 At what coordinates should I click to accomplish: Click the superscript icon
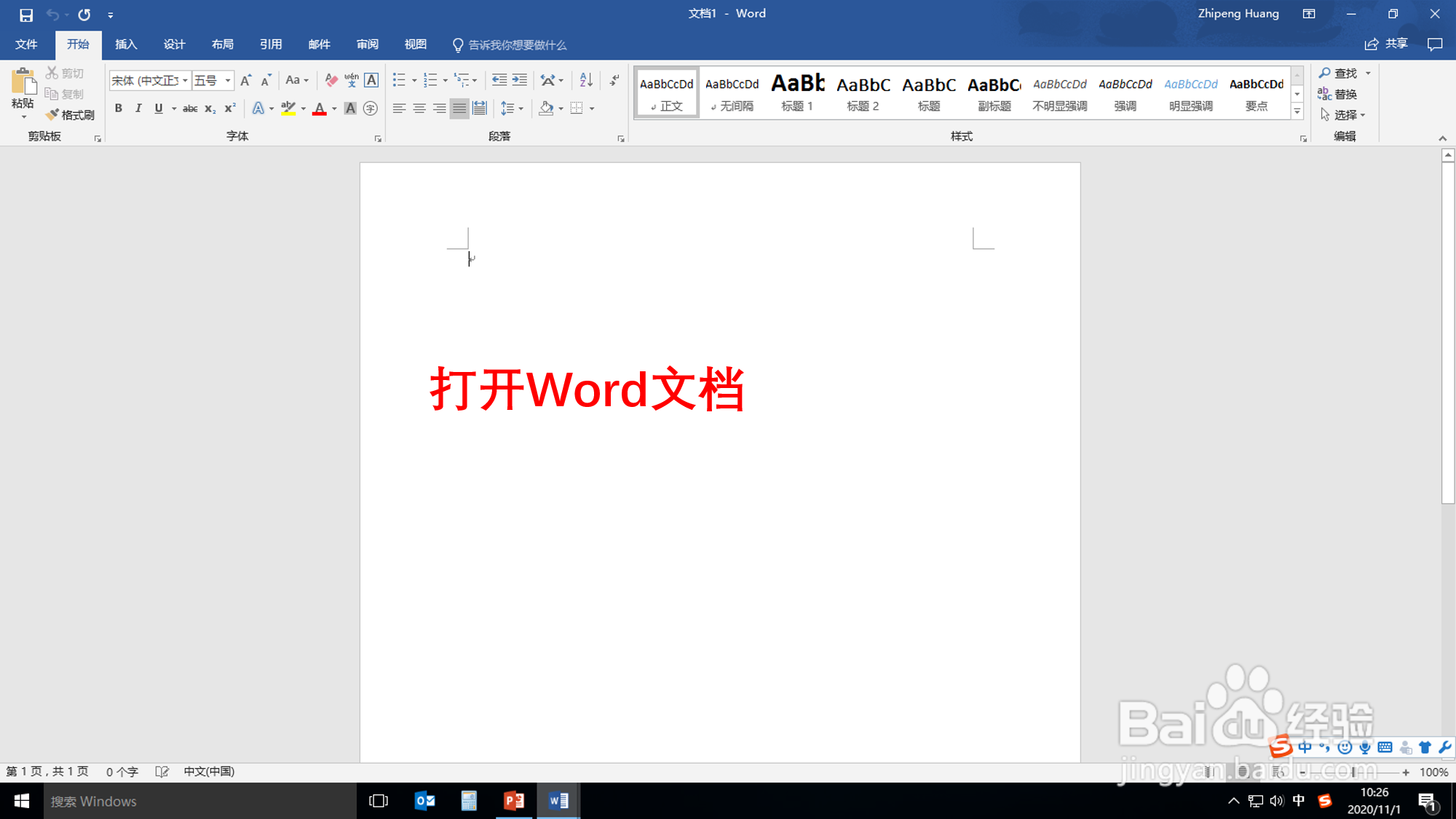point(230,108)
